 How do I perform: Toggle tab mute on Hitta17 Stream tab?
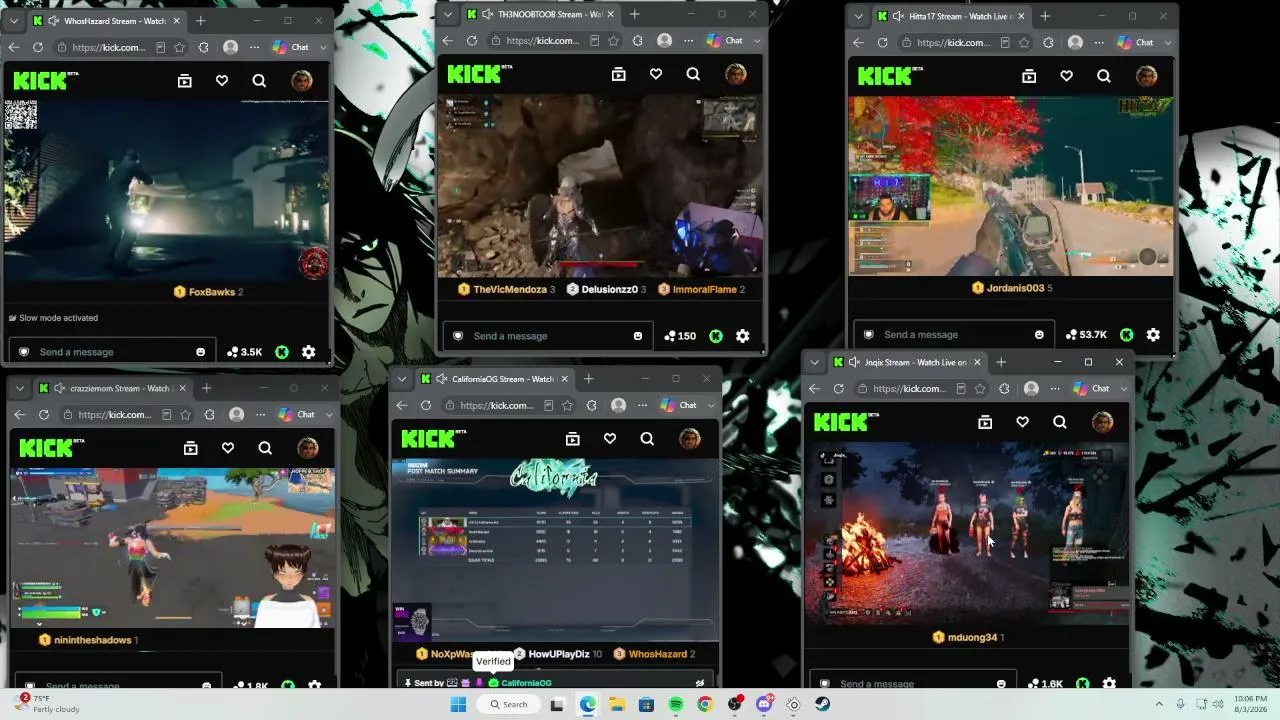tap(898, 16)
